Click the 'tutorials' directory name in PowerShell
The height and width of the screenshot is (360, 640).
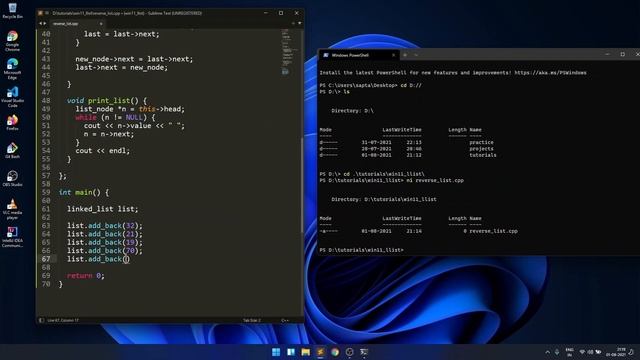point(482,155)
